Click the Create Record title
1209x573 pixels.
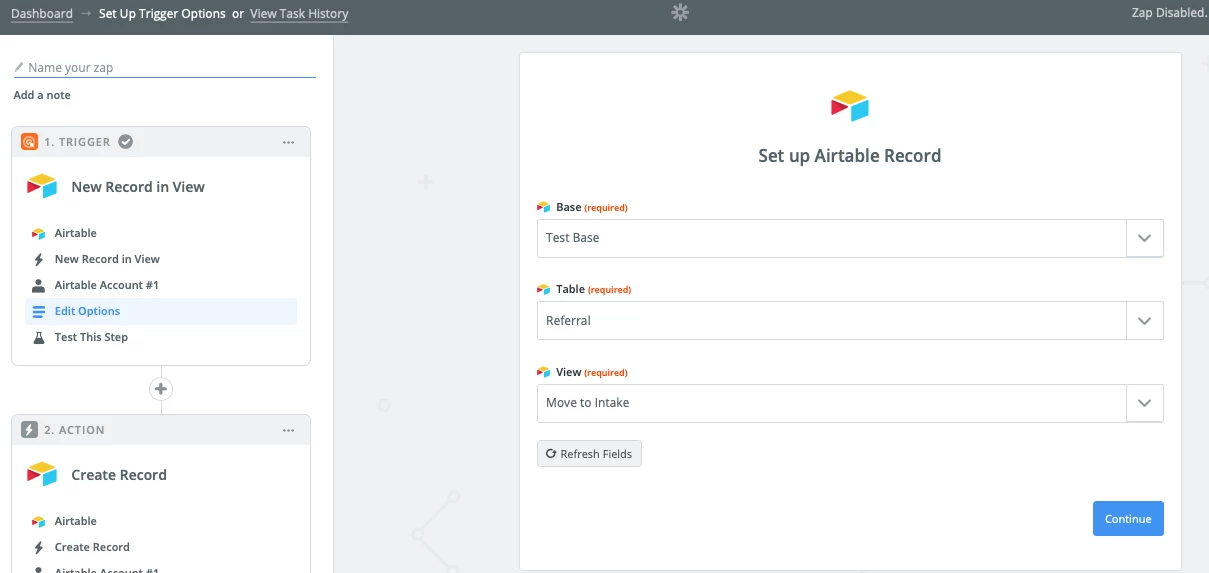(x=119, y=475)
